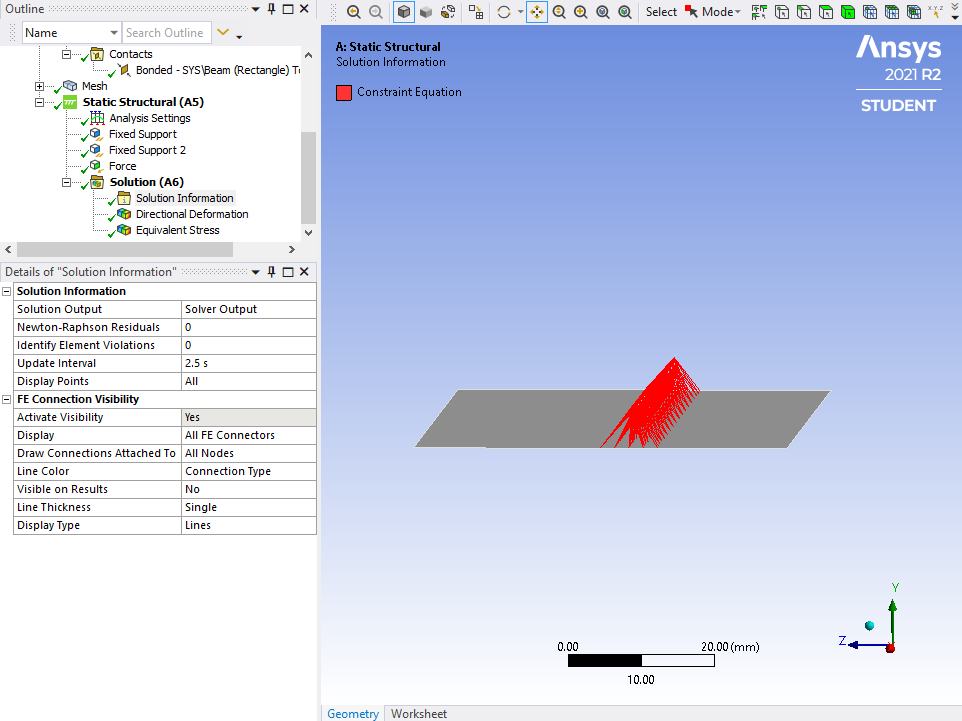Pin the Outline panel
The image size is (962, 721).
271,9
